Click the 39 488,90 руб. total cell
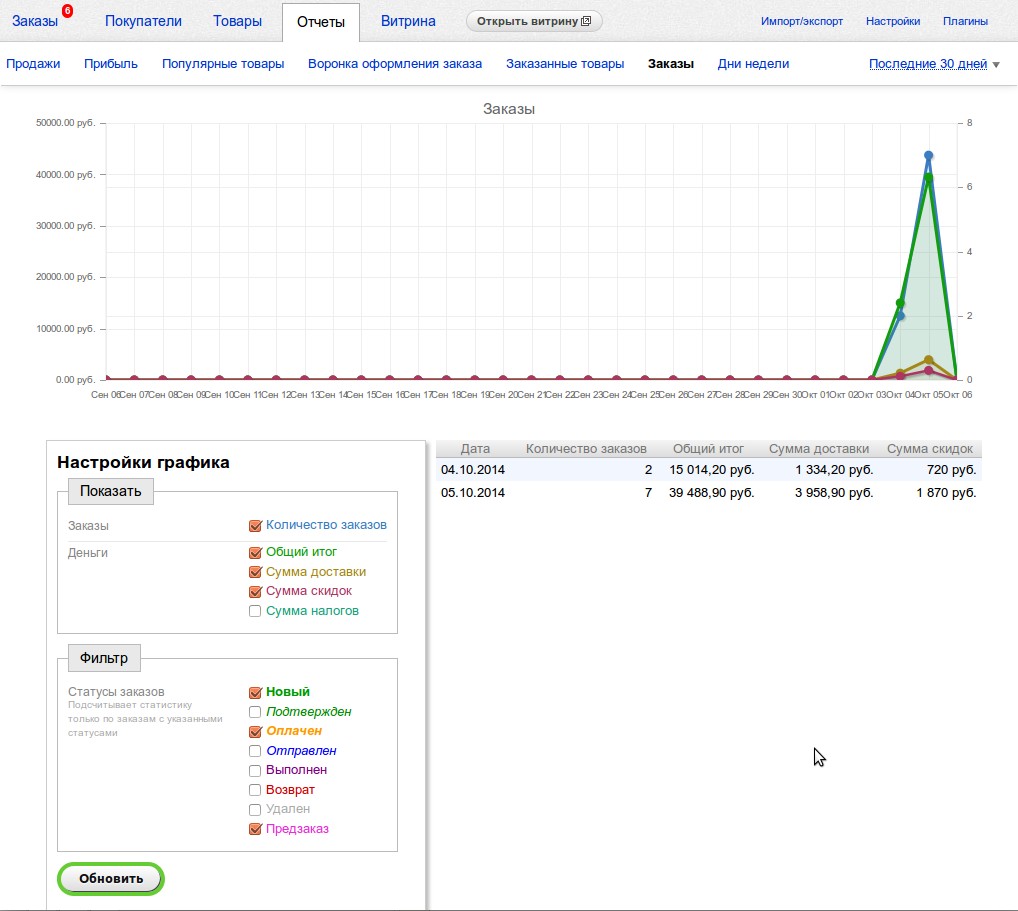Screen dimensions: 1018x911 pos(712,493)
